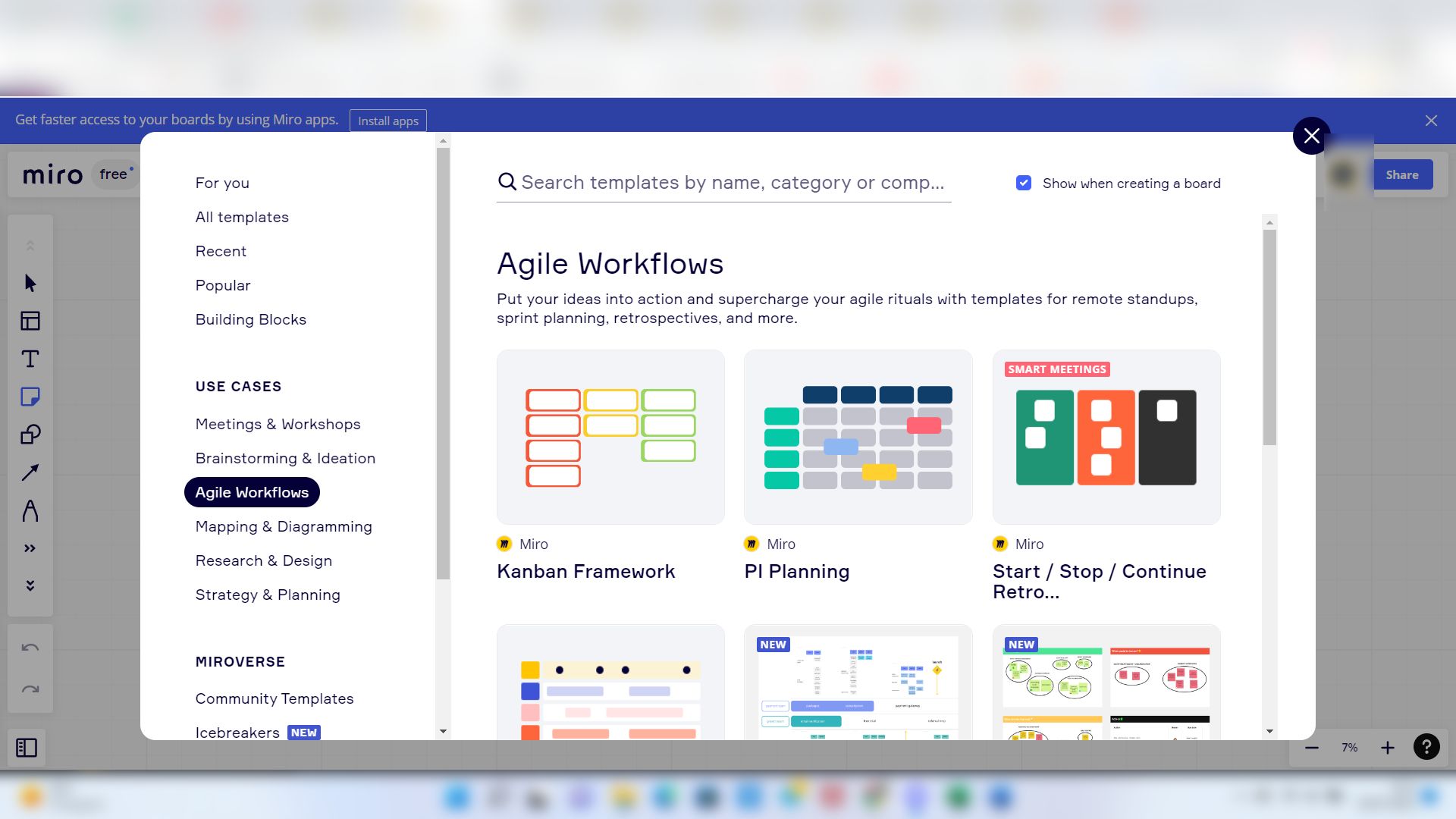Open Brainstorming & Ideation category
This screenshot has width=1456, height=819.
[285, 458]
